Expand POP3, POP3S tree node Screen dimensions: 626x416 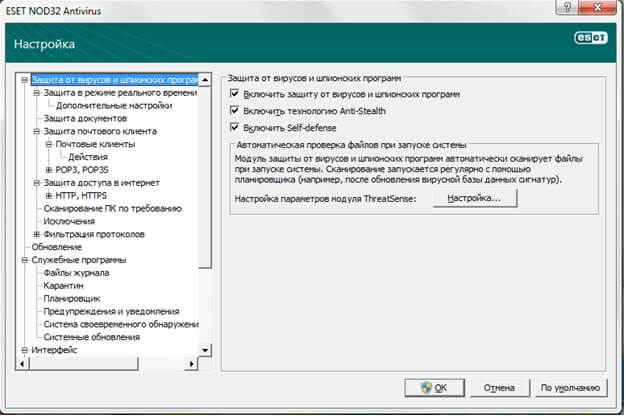[48, 170]
